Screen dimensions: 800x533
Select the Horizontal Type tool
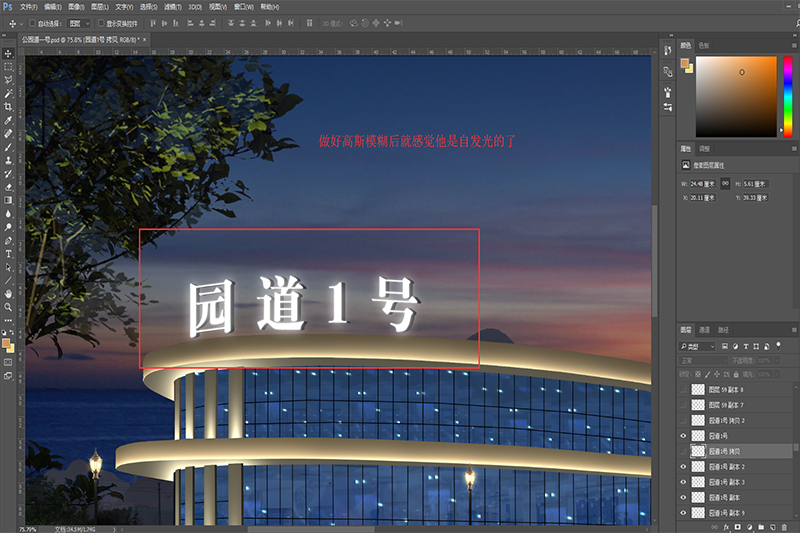8,254
